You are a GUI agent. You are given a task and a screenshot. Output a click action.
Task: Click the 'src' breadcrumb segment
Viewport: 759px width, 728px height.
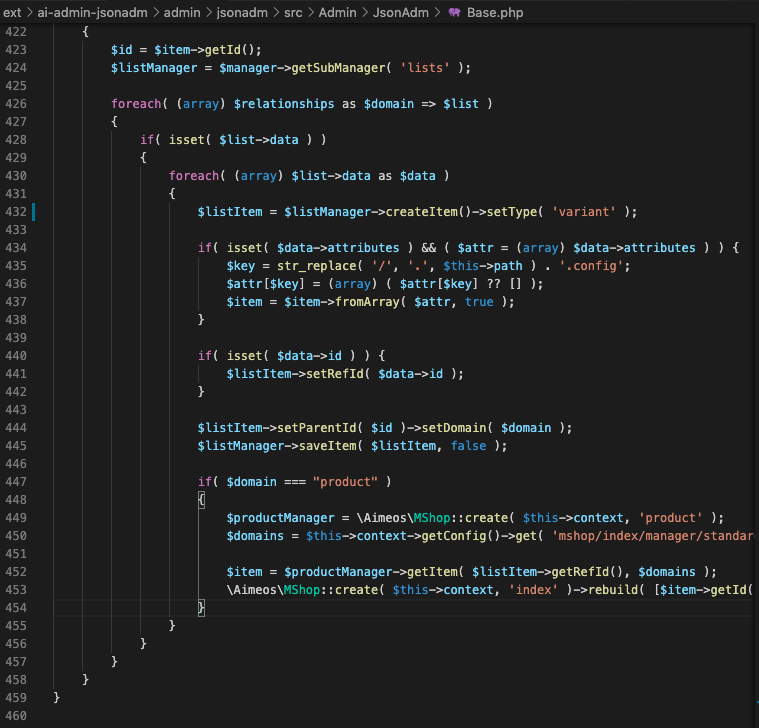(x=293, y=13)
